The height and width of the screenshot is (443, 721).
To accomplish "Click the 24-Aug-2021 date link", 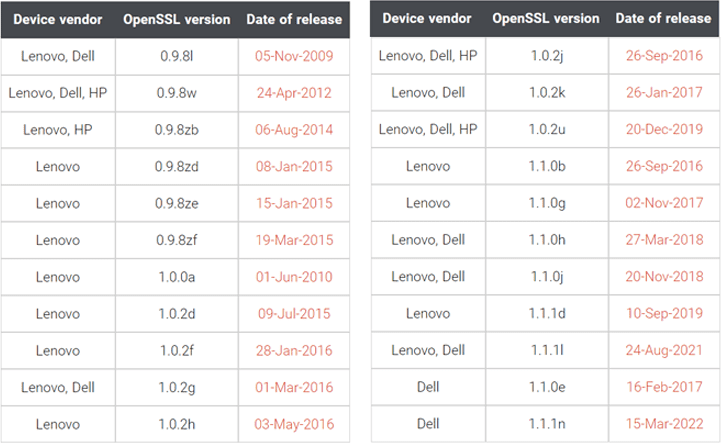I will pos(663,350).
